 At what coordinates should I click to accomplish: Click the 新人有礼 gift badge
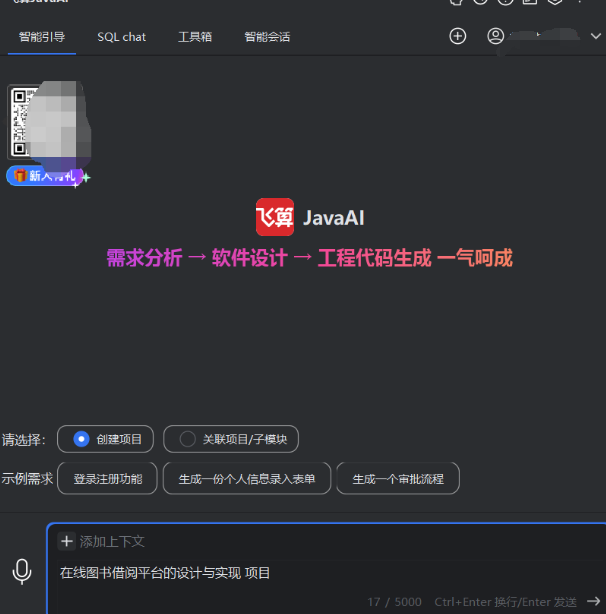pyautogui.click(x=45, y=176)
